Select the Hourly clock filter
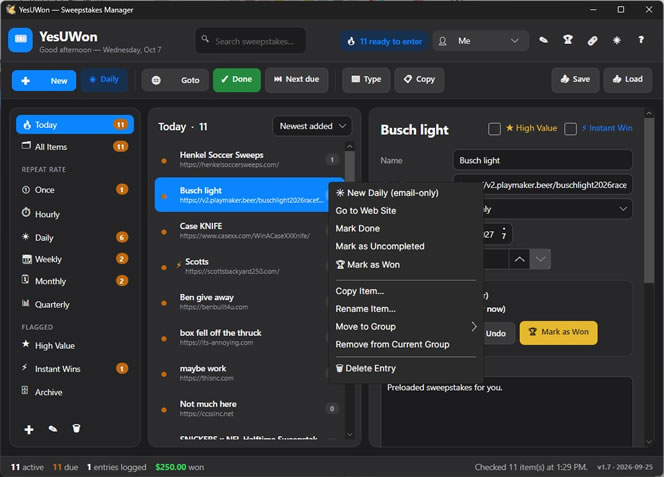This screenshot has width=664, height=477. click(75, 214)
